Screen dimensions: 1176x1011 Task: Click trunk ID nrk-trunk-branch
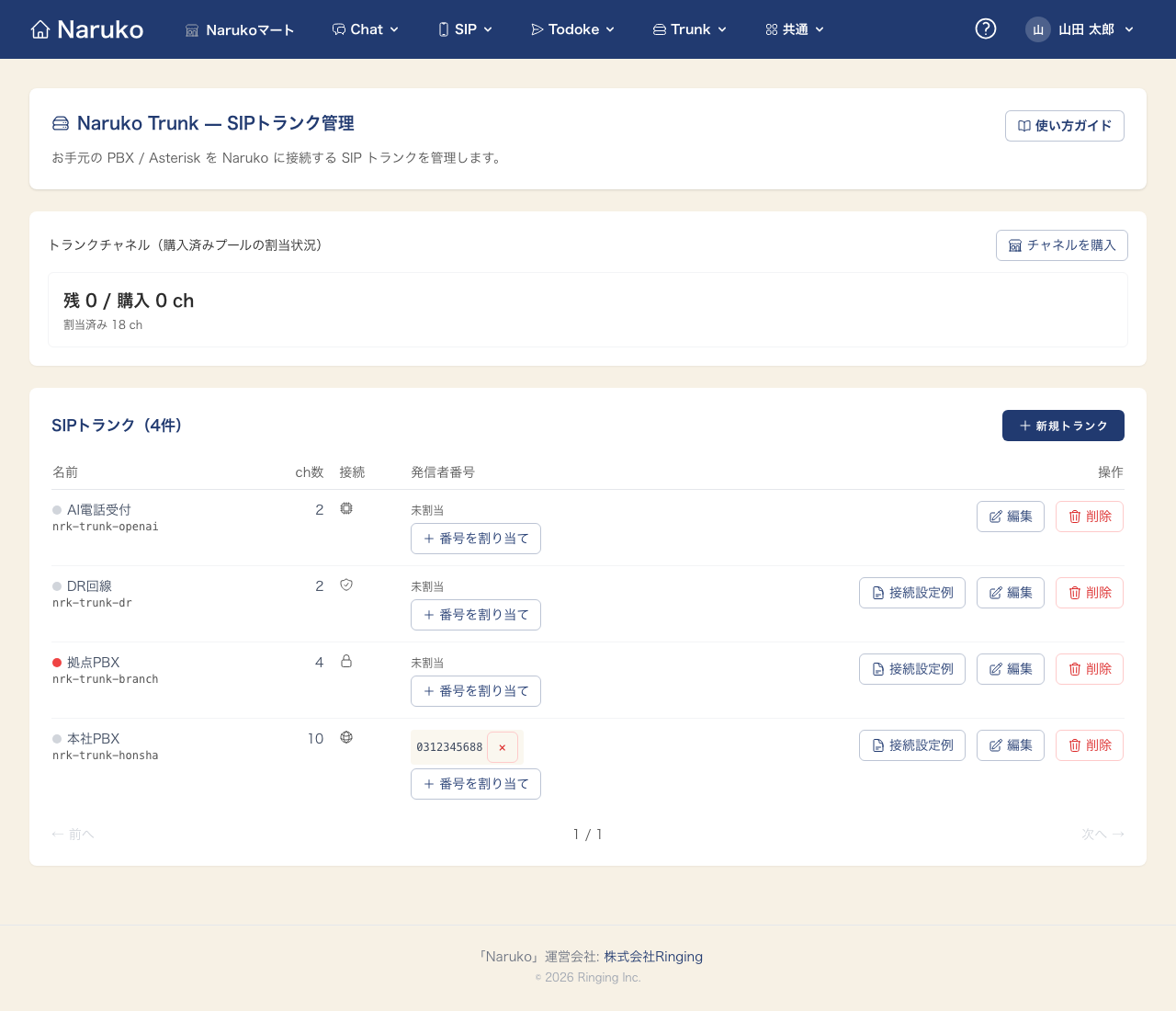pos(106,679)
